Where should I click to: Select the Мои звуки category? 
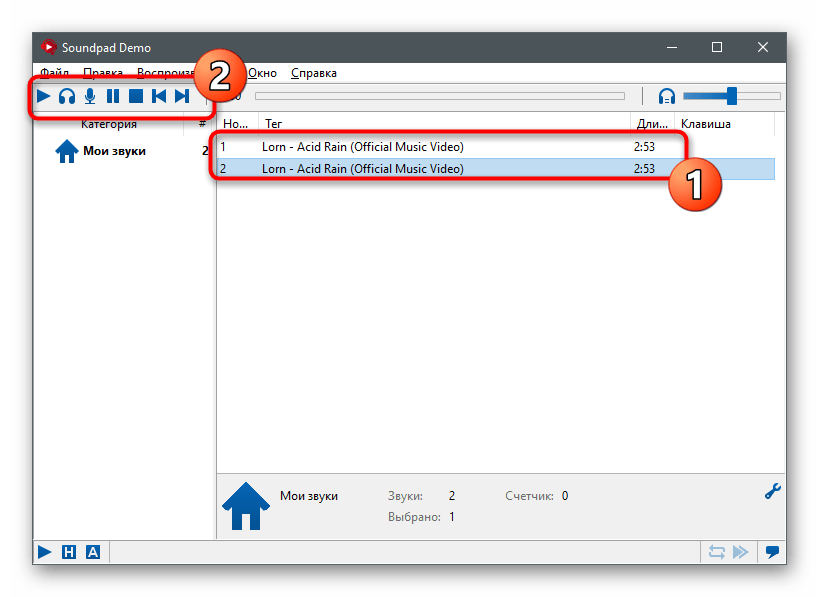[114, 151]
